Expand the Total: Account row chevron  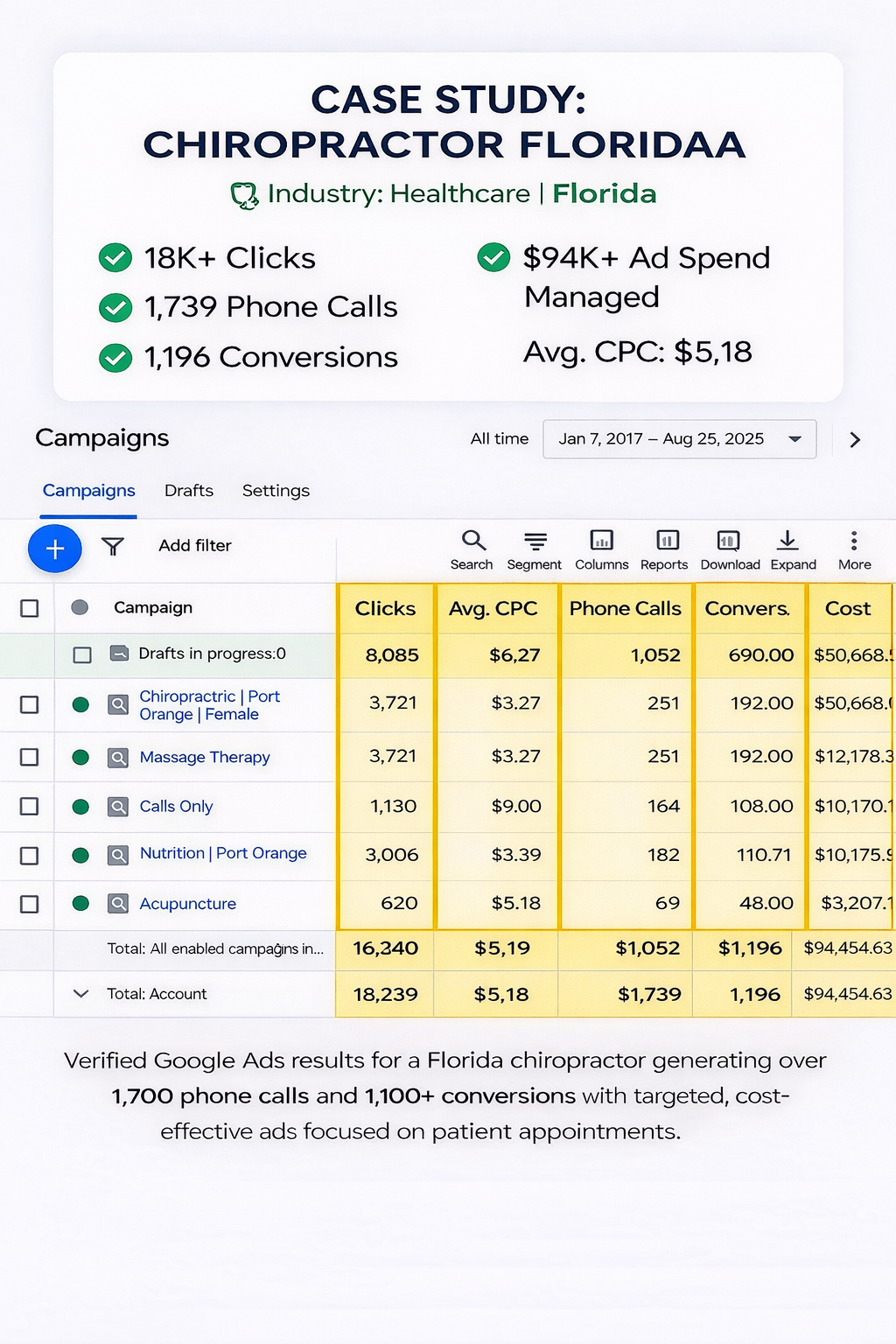(81, 994)
